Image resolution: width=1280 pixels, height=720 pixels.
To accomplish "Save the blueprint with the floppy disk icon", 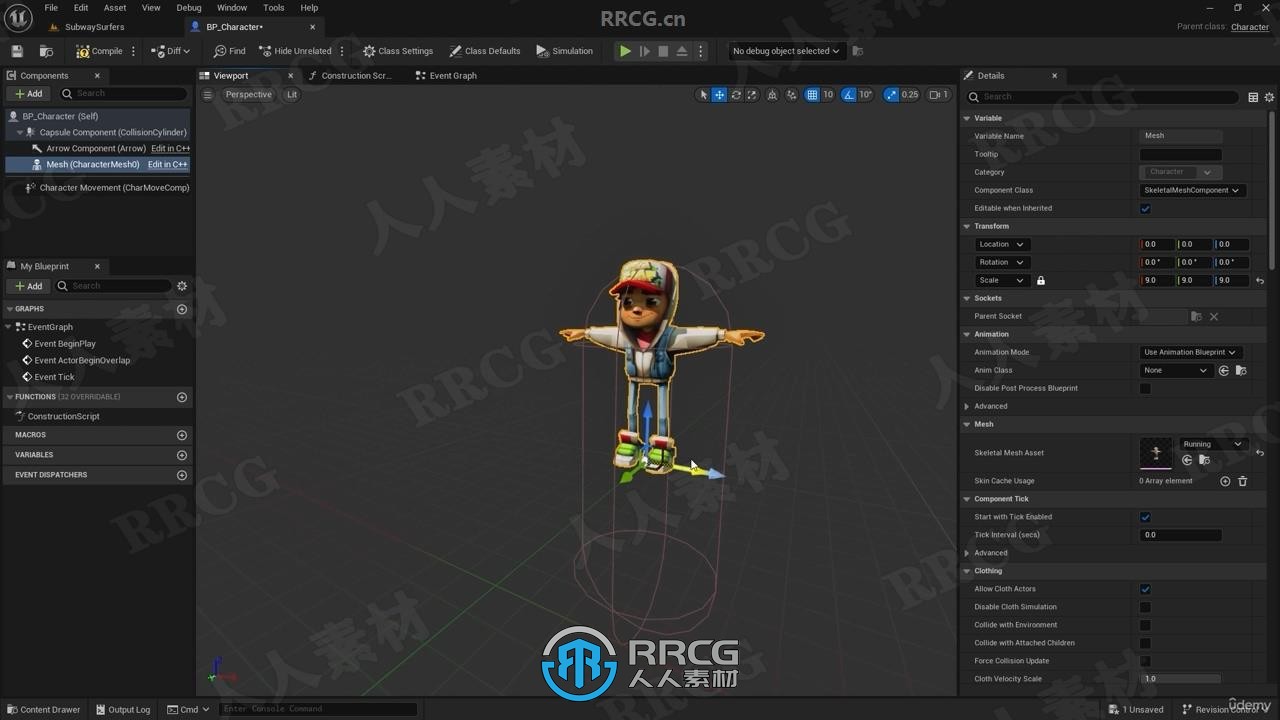I will pos(17,51).
